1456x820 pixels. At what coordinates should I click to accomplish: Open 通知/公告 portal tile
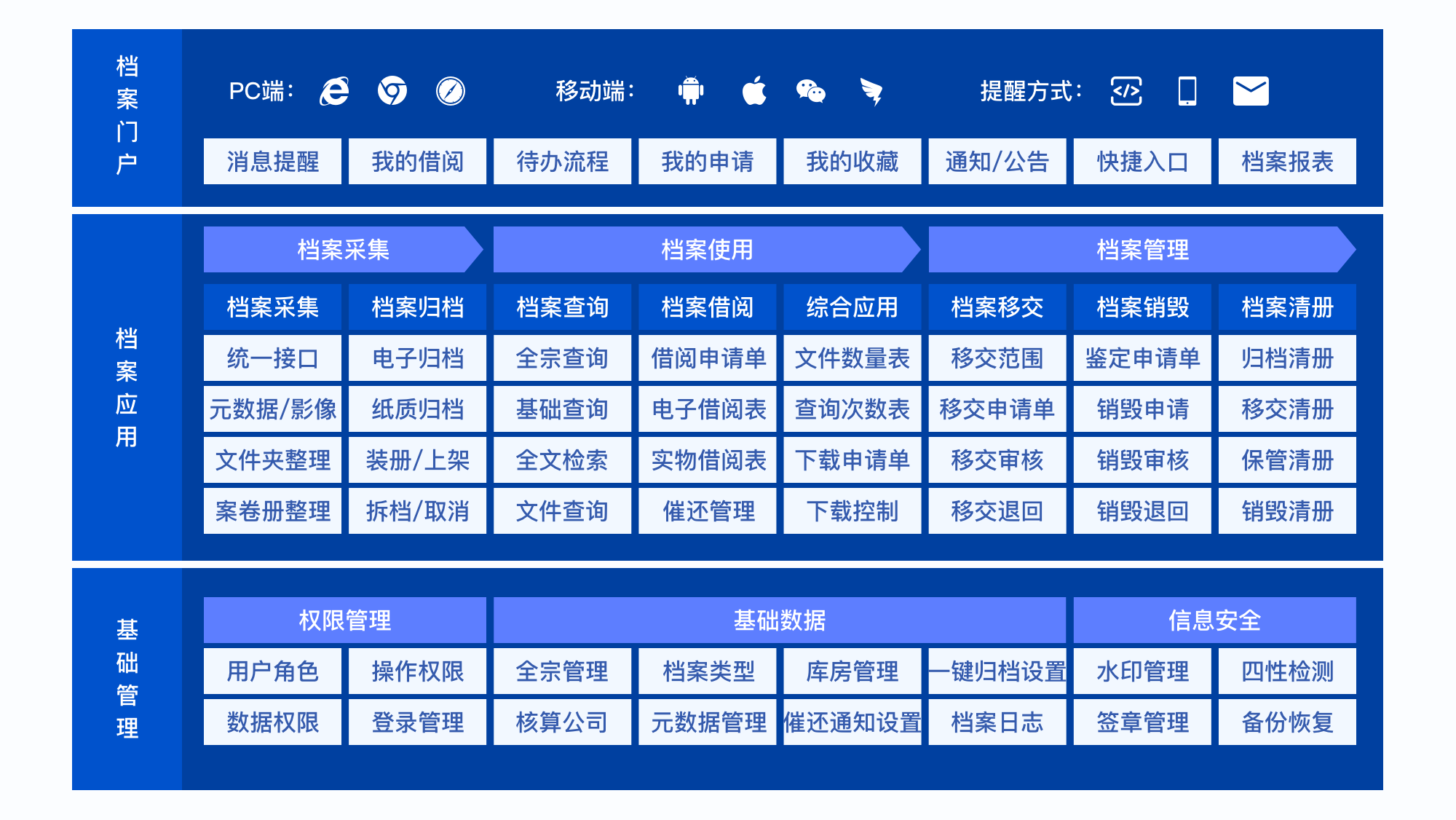[997, 161]
